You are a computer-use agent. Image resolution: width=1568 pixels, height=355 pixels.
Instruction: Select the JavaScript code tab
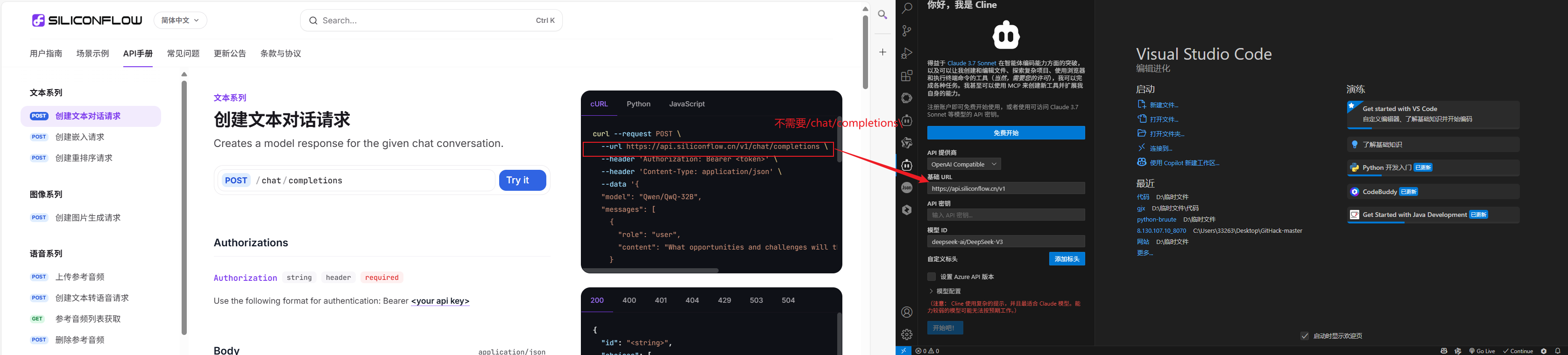(686, 104)
